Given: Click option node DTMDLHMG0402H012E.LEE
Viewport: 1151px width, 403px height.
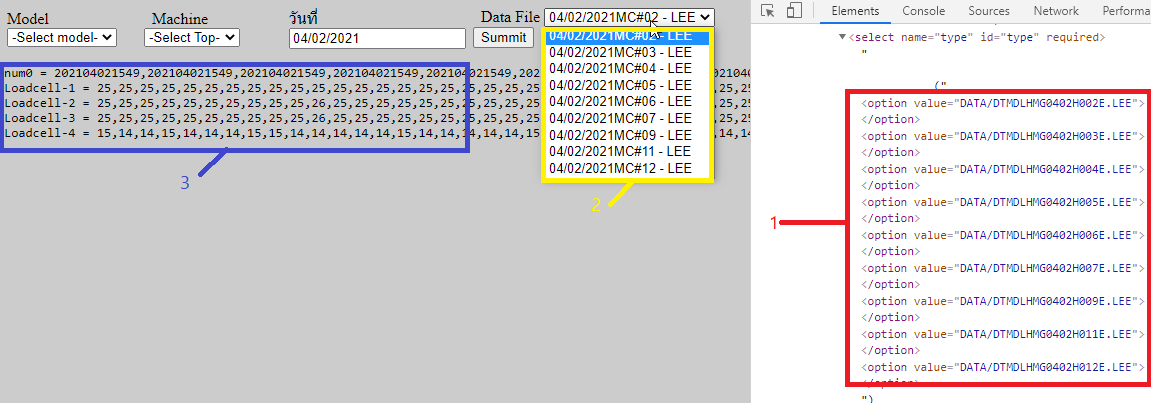Looking at the screenshot, I should tap(1003, 367).
